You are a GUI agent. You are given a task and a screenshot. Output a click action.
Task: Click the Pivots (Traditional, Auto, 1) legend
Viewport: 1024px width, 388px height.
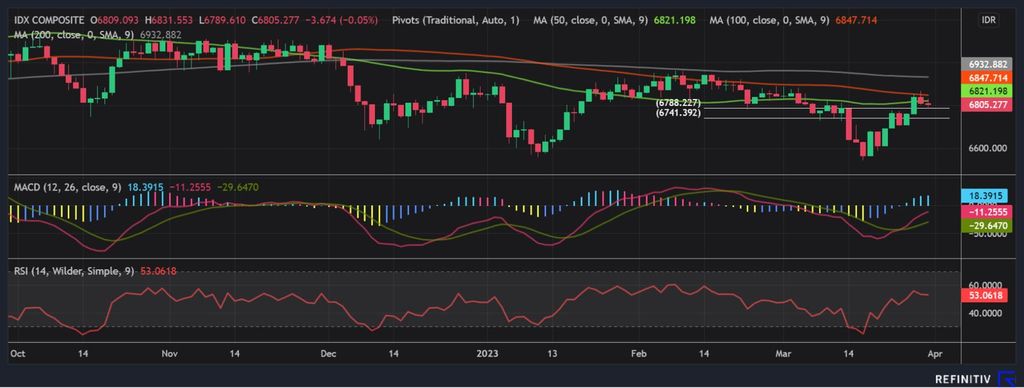point(456,21)
